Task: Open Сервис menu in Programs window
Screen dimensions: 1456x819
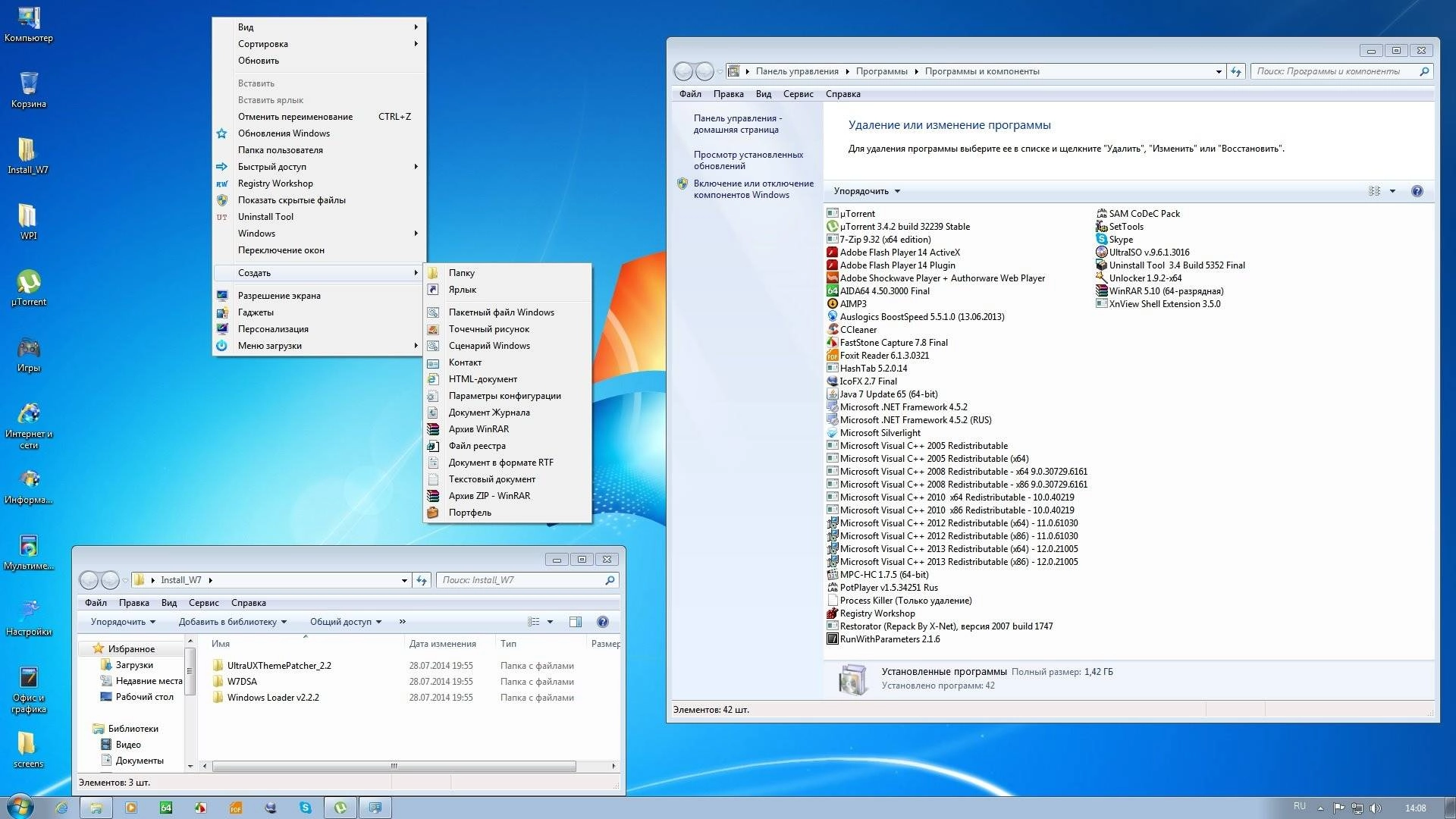Action: [798, 94]
